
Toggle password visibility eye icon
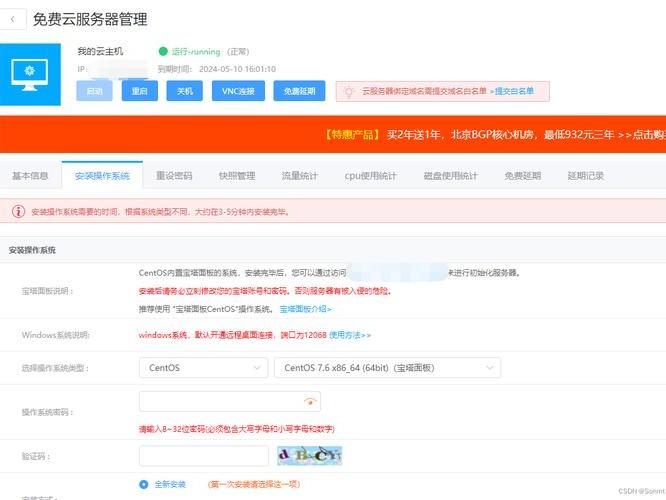(310, 401)
